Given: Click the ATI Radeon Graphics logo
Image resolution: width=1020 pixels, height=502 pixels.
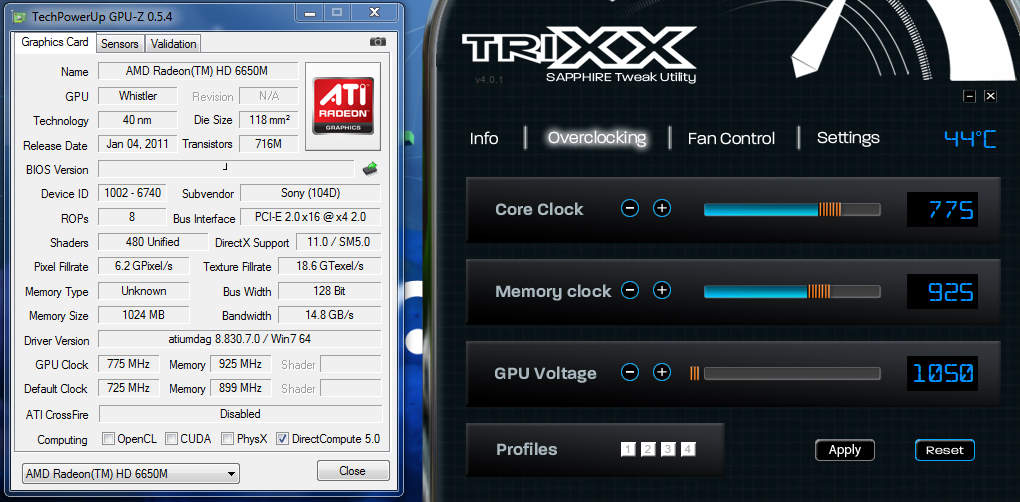Looking at the screenshot, I should pyautogui.click(x=343, y=106).
